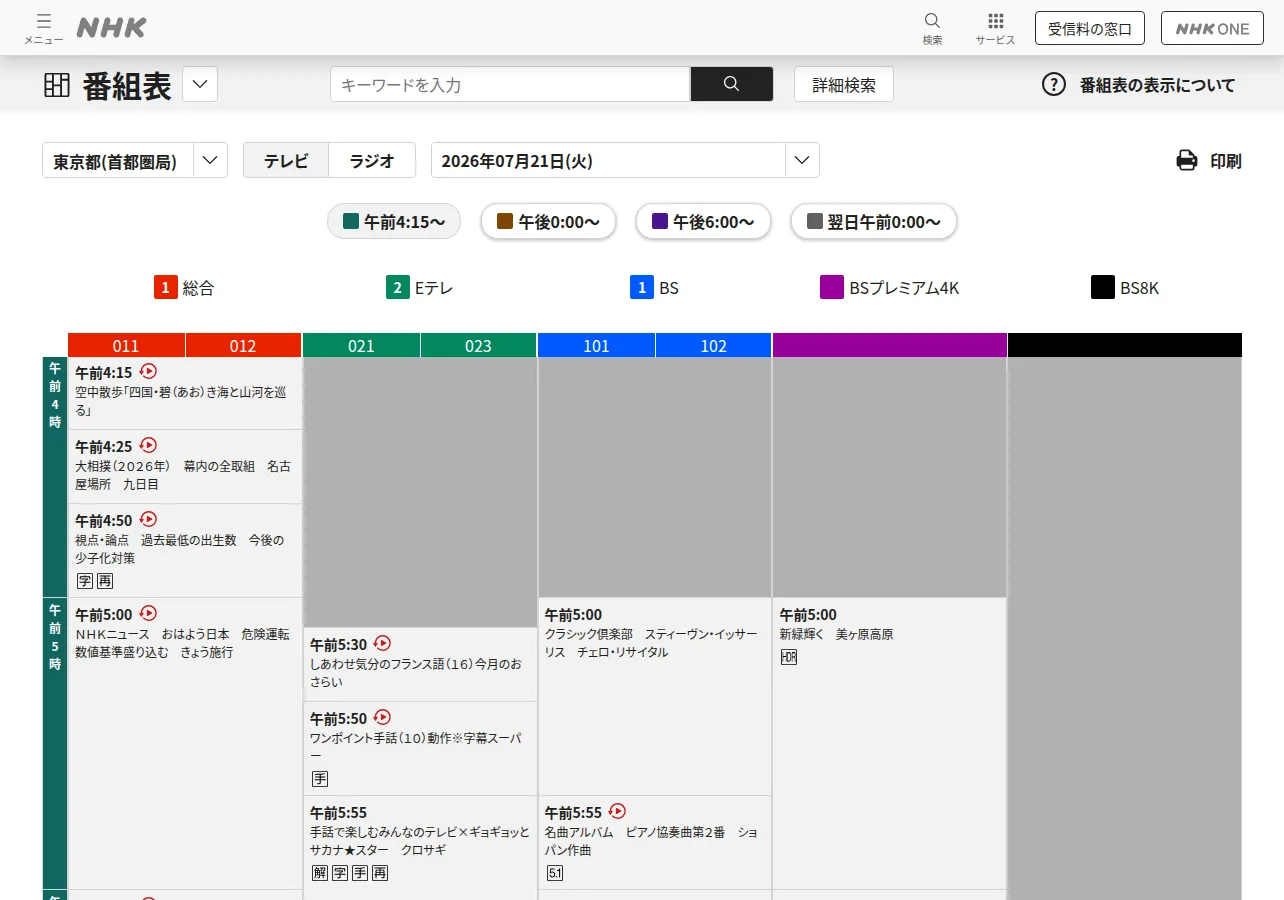Jump to 午後6:00～ time block
Image resolution: width=1284 pixels, height=900 pixels.
[x=703, y=221]
